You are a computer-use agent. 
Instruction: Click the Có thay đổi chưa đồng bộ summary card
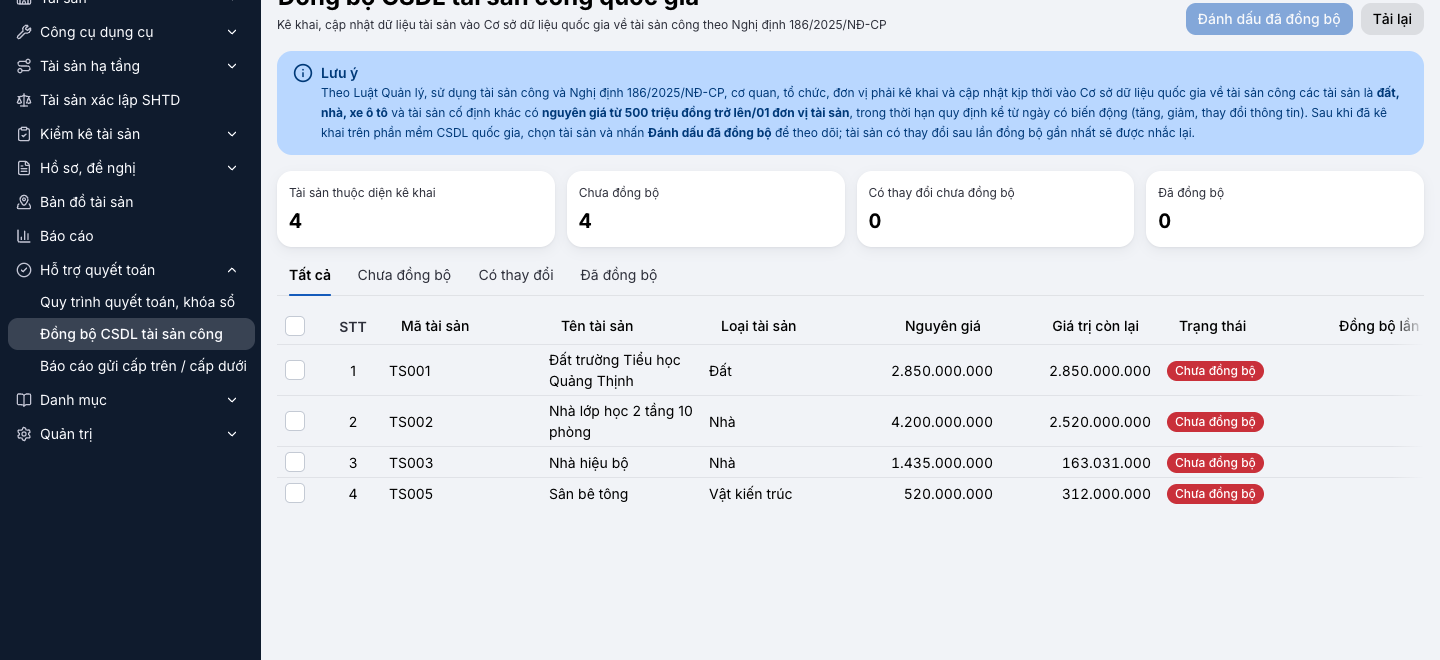pos(995,209)
